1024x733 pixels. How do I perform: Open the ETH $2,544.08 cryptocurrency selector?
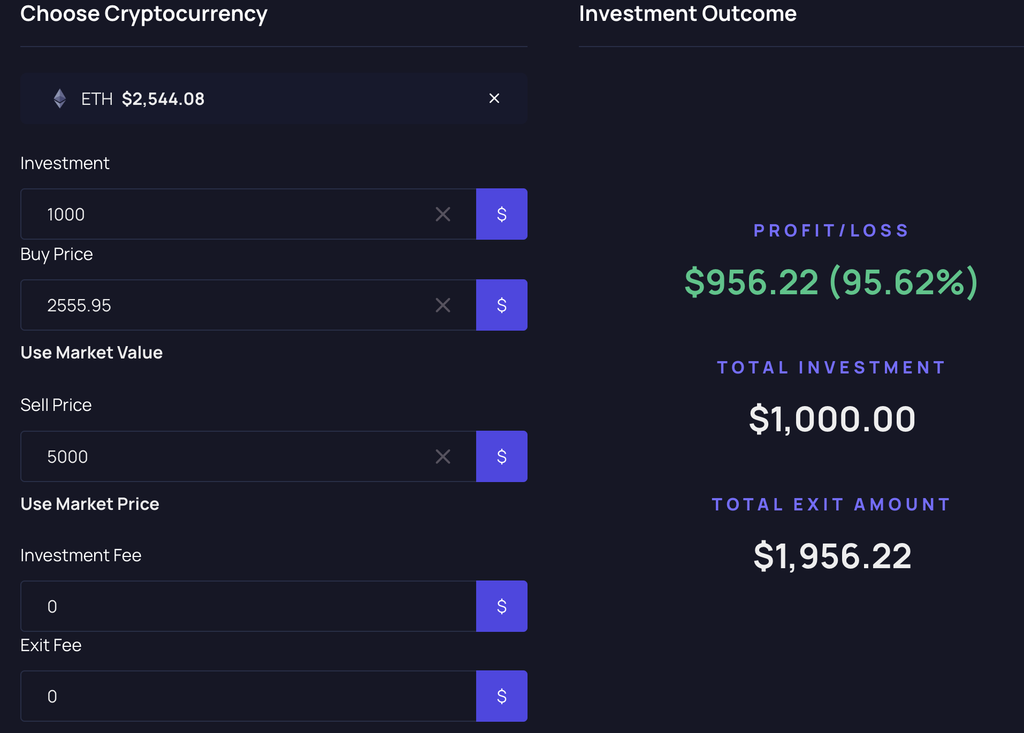tap(274, 99)
